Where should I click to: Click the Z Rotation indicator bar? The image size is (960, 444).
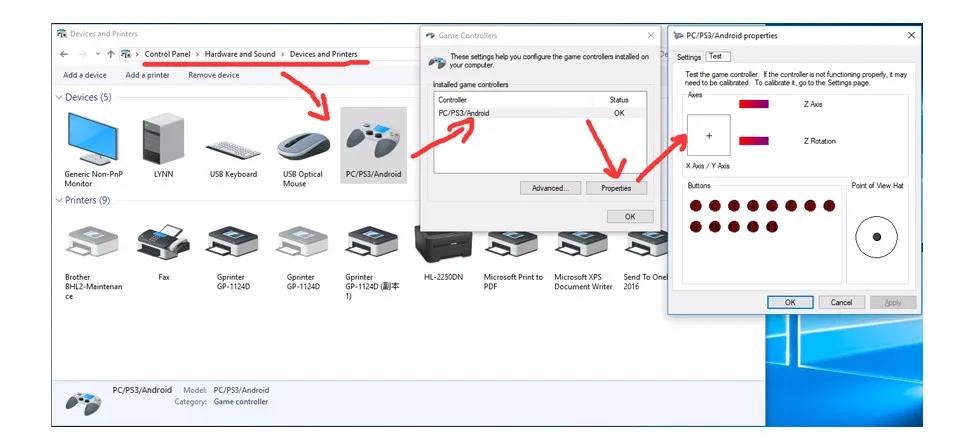click(x=754, y=141)
